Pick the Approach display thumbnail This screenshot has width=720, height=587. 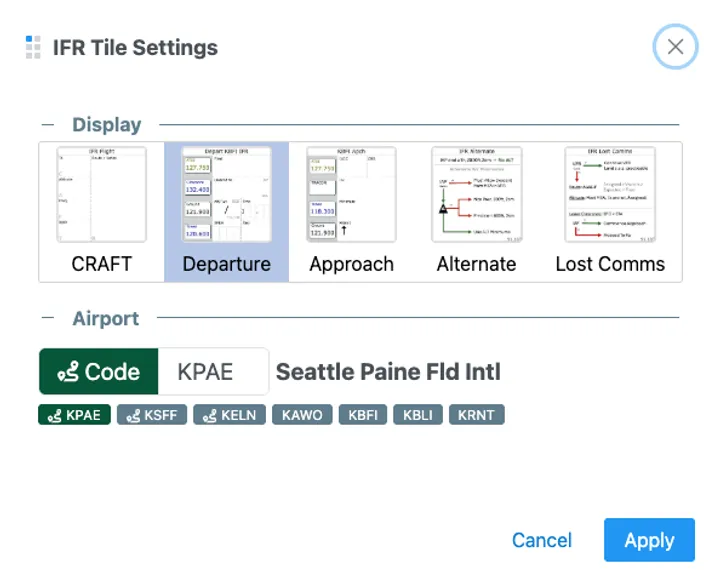[x=351, y=211]
